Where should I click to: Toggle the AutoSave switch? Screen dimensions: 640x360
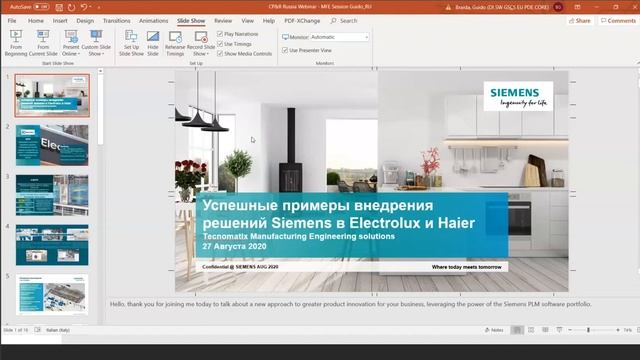41,7
